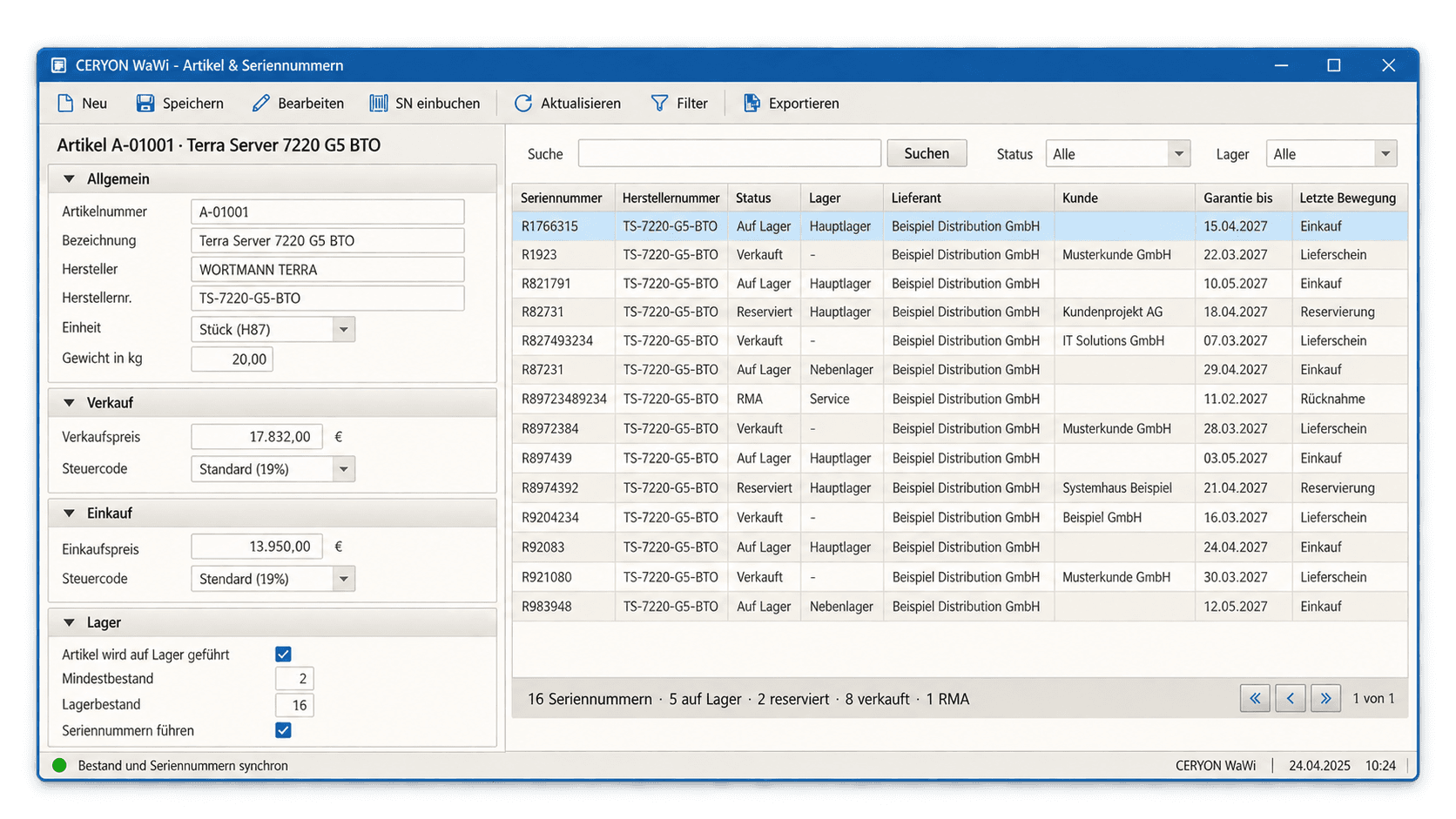Open the Filter funnel icon
Image resolution: width=1456 pixels, height=819 pixels.
pos(660,104)
